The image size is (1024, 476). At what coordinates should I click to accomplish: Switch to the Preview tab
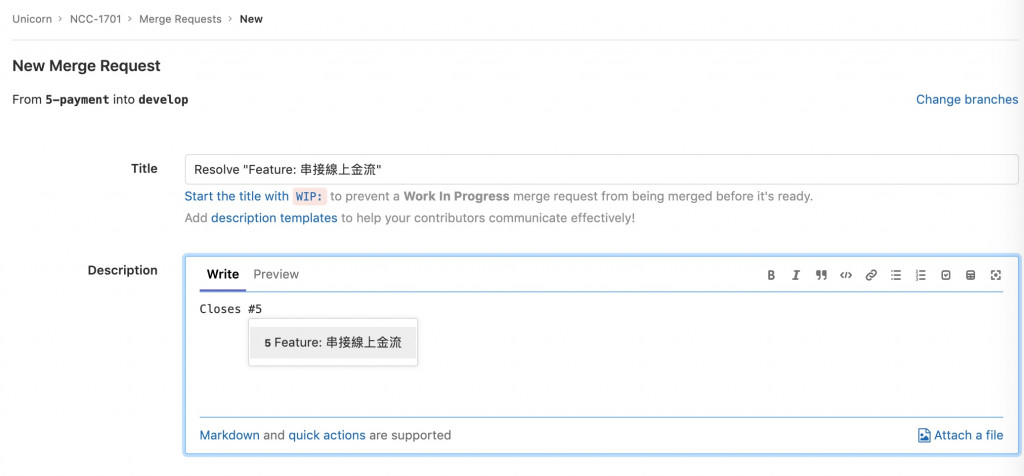coord(276,274)
